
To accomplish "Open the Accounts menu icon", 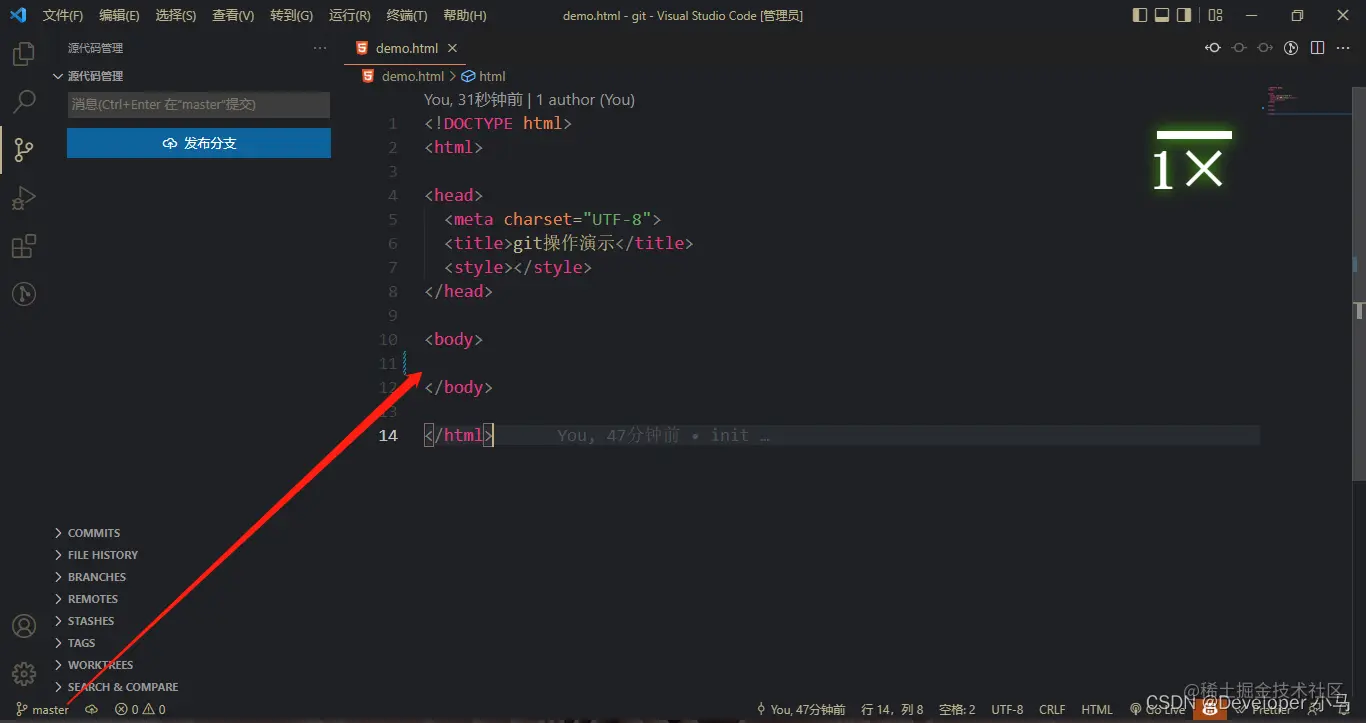I will click(x=24, y=626).
